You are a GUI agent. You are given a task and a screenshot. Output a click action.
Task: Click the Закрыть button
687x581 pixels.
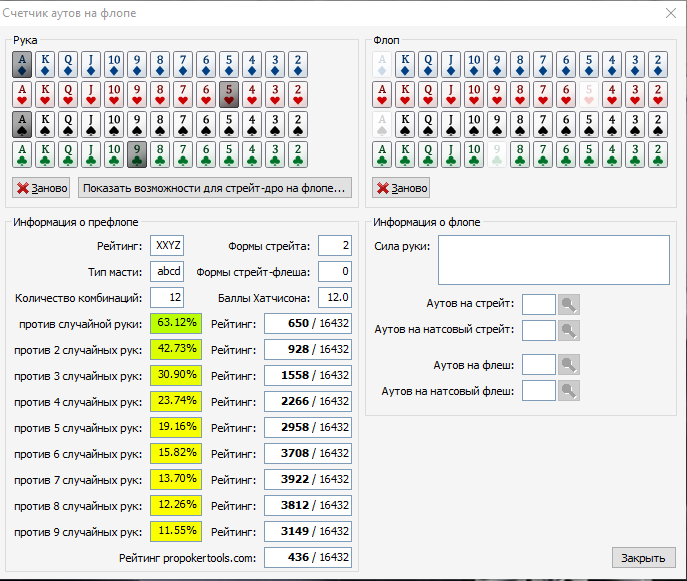coord(644,558)
